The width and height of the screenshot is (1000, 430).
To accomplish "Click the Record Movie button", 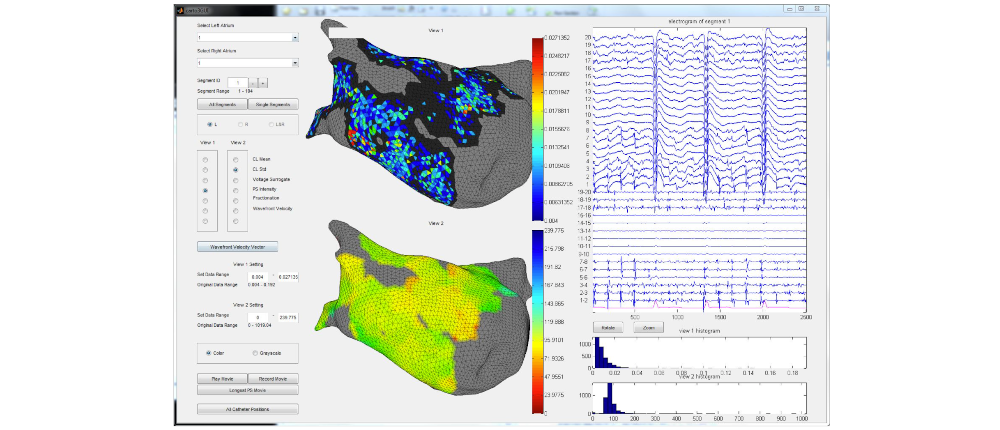I will click(273, 379).
